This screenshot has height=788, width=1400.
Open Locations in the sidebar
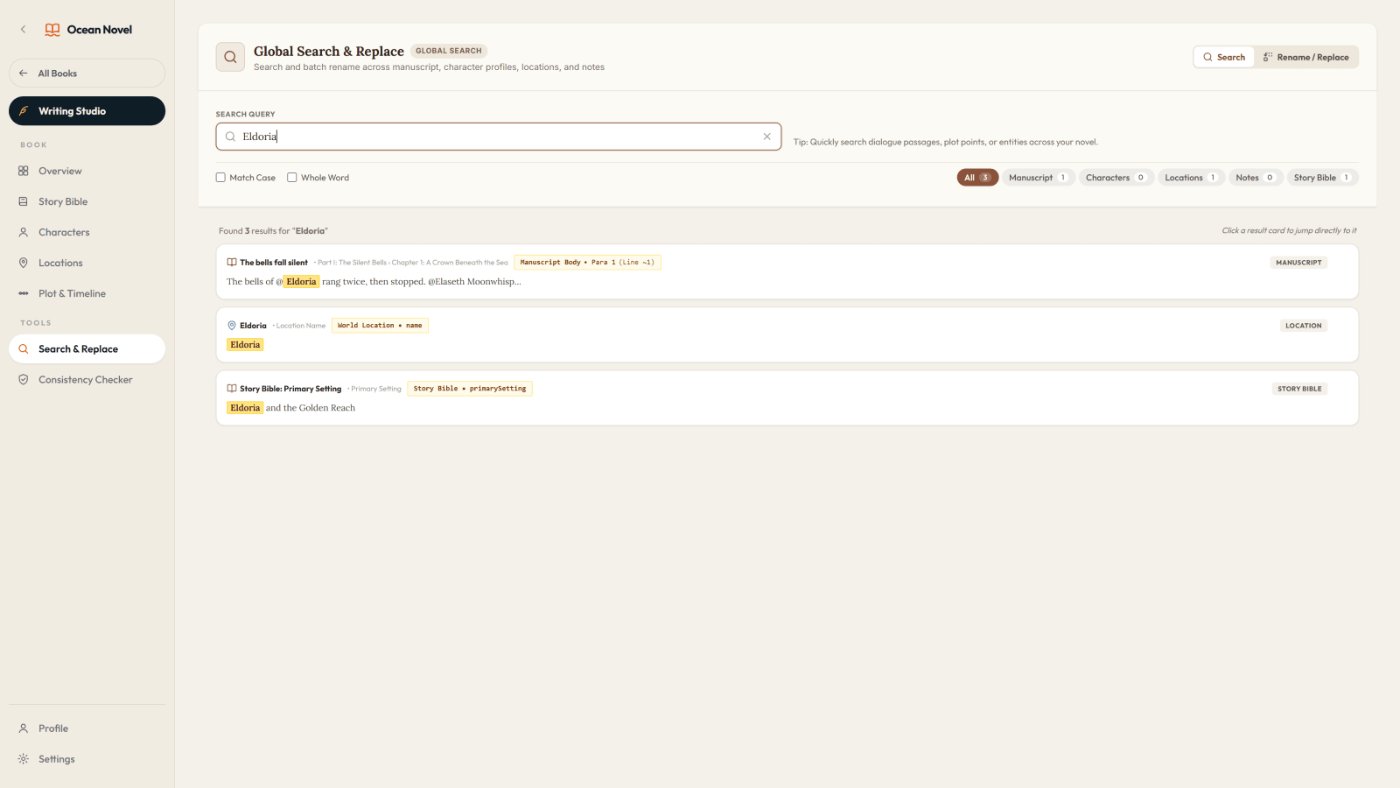click(x=87, y=263)
